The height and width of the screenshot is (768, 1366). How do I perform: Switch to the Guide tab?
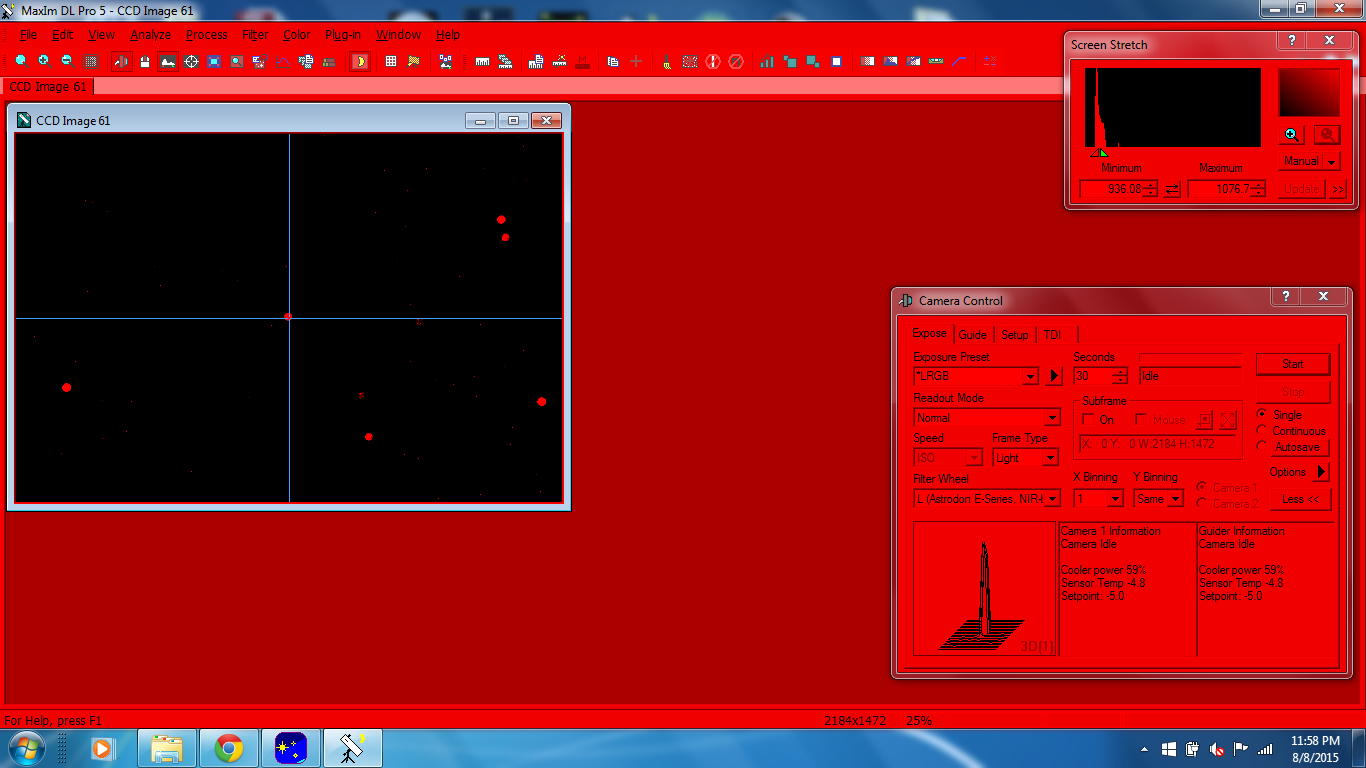[972, 335]
